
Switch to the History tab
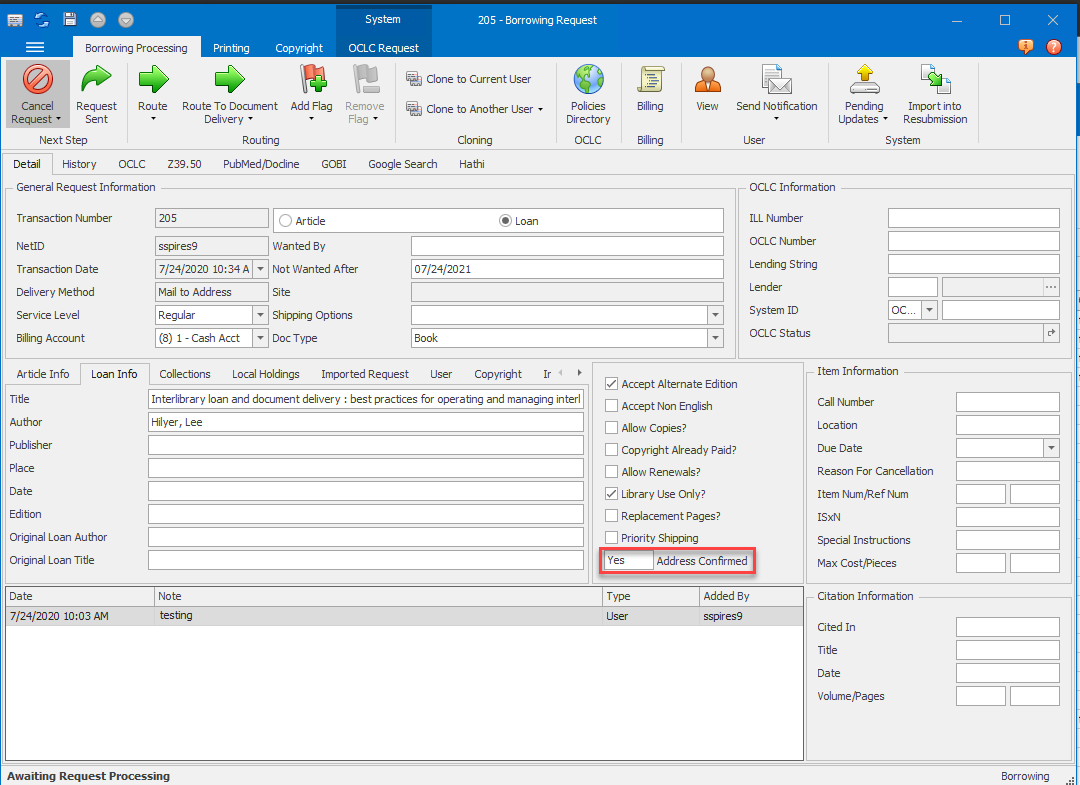[x=79, y=164]
